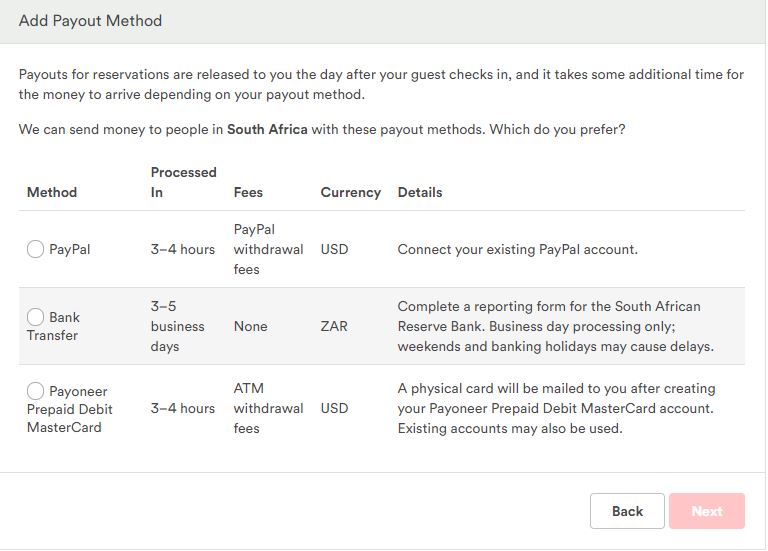Click the 3–5 business days cell
This screenshot has height=551, width=768.
point(178,326)
